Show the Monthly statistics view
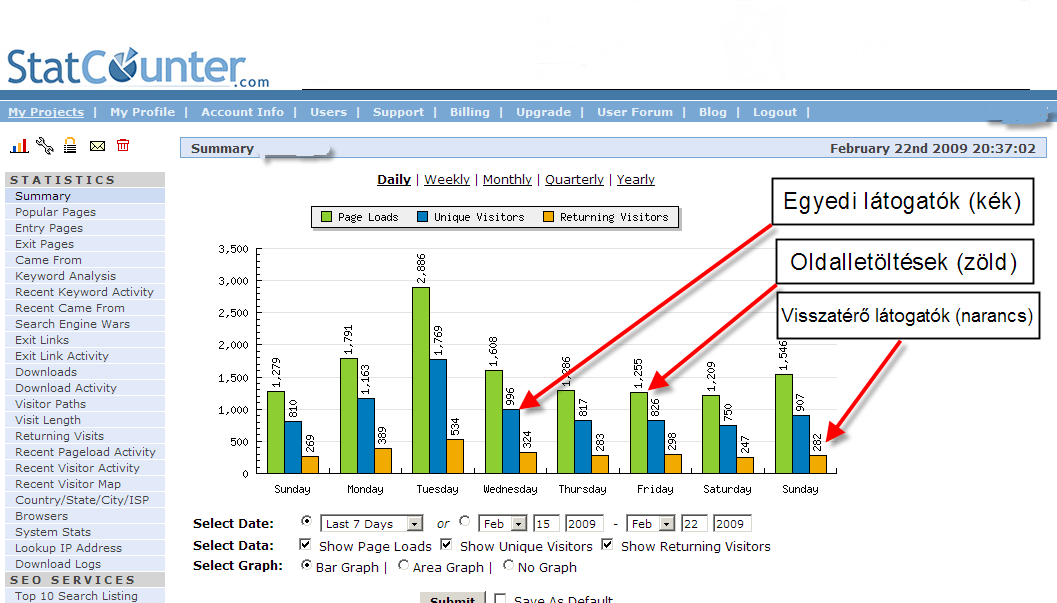 coord(507,179)
